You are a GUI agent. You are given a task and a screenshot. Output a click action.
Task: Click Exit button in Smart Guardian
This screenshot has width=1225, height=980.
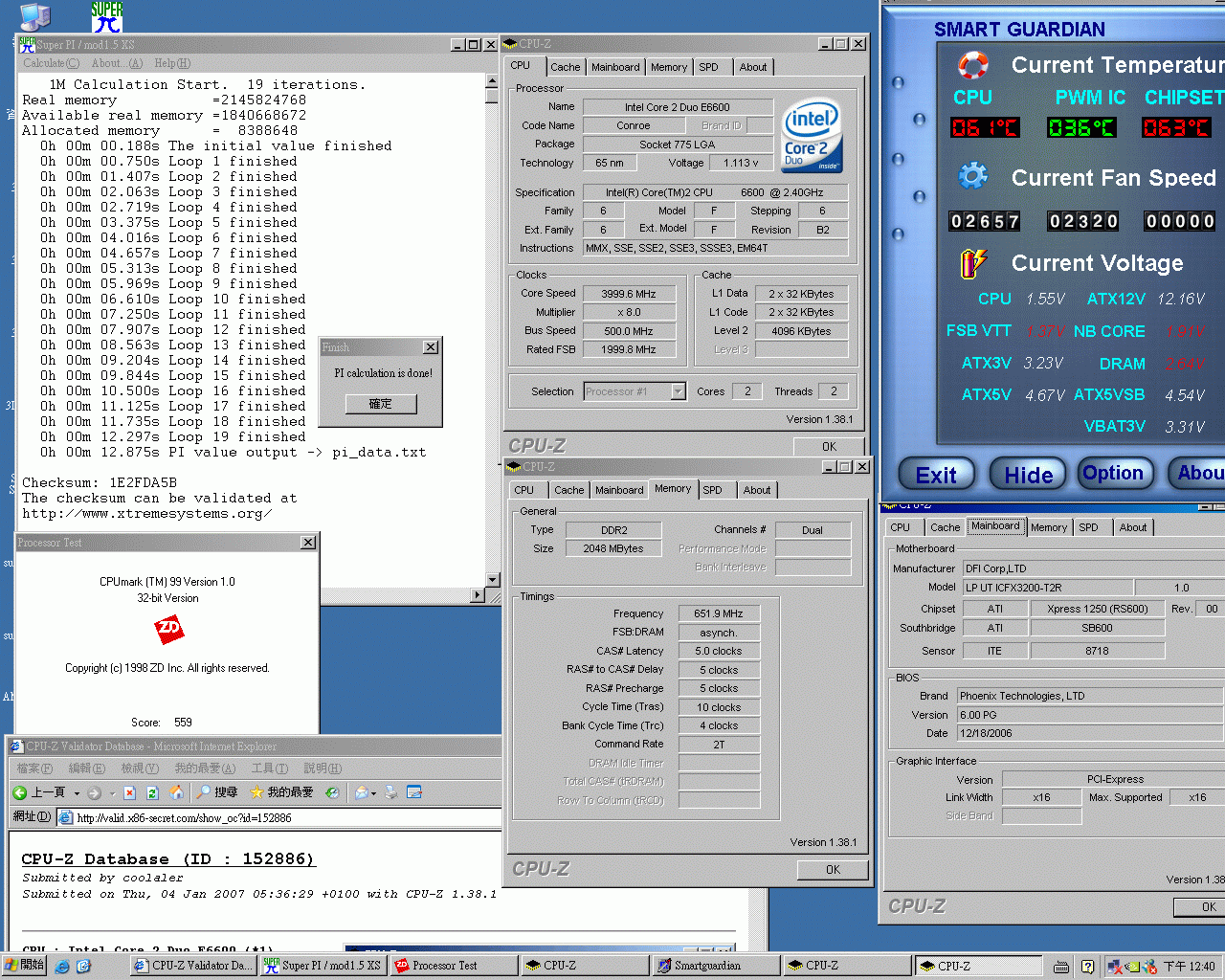[936, 475]
